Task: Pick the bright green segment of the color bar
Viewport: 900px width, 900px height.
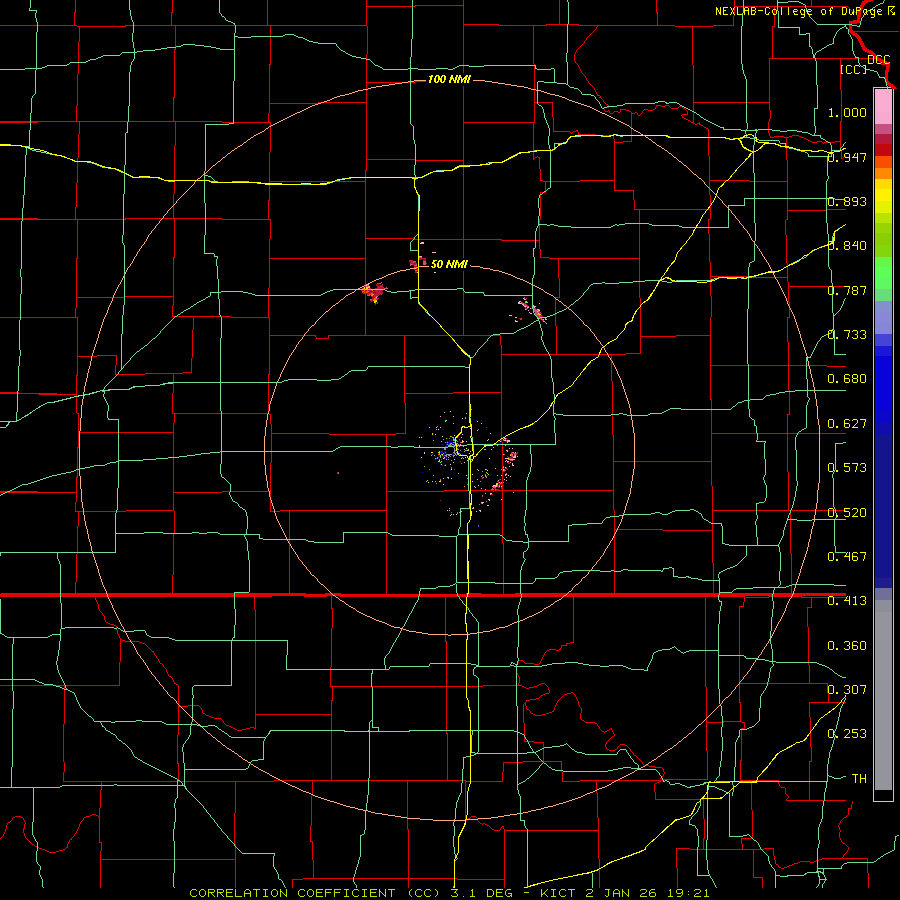Action: pyautogui.click(x=883, y=273)
